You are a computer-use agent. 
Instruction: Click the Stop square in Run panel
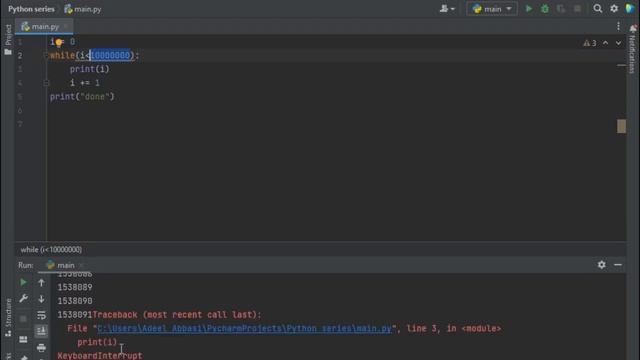point(23,318)
